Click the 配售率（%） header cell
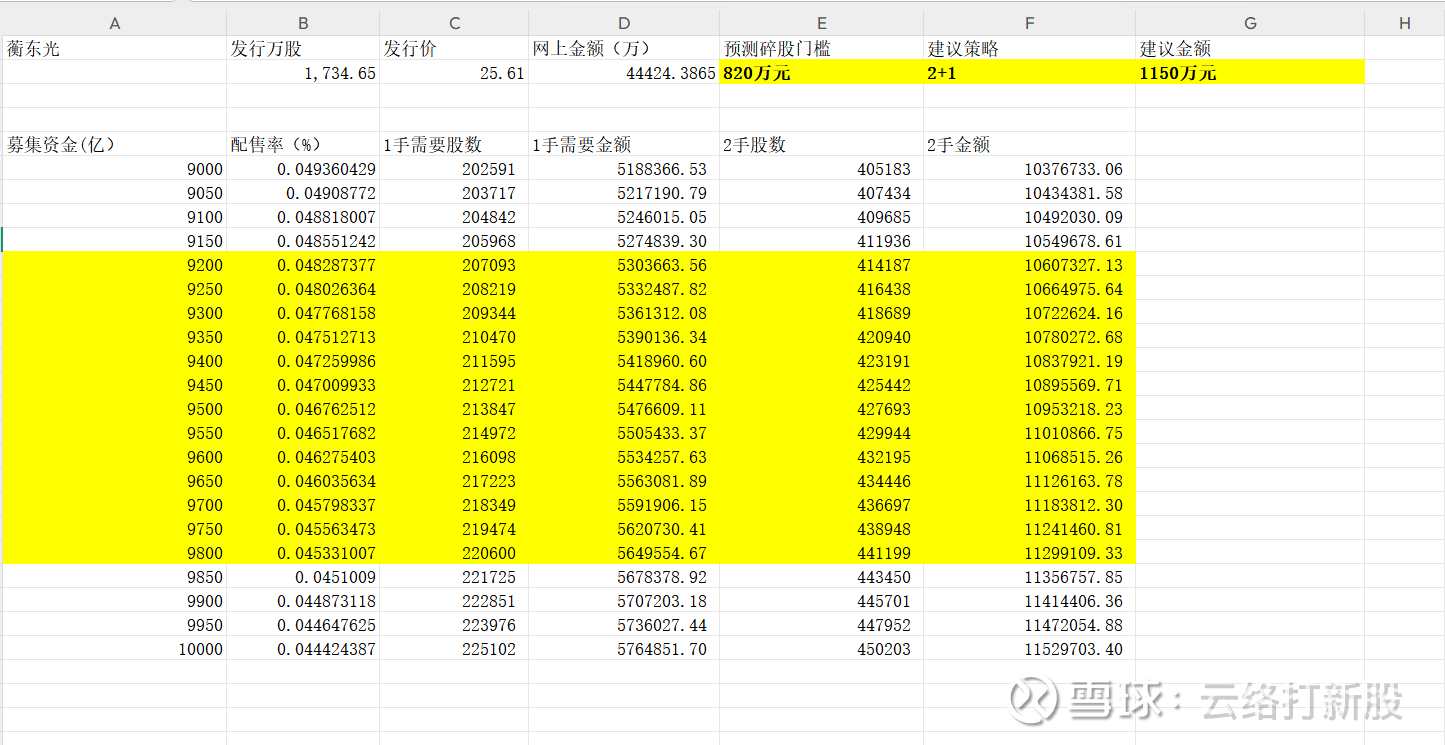Viewport: 1445px width, 745px height. (x=303, y=144)
